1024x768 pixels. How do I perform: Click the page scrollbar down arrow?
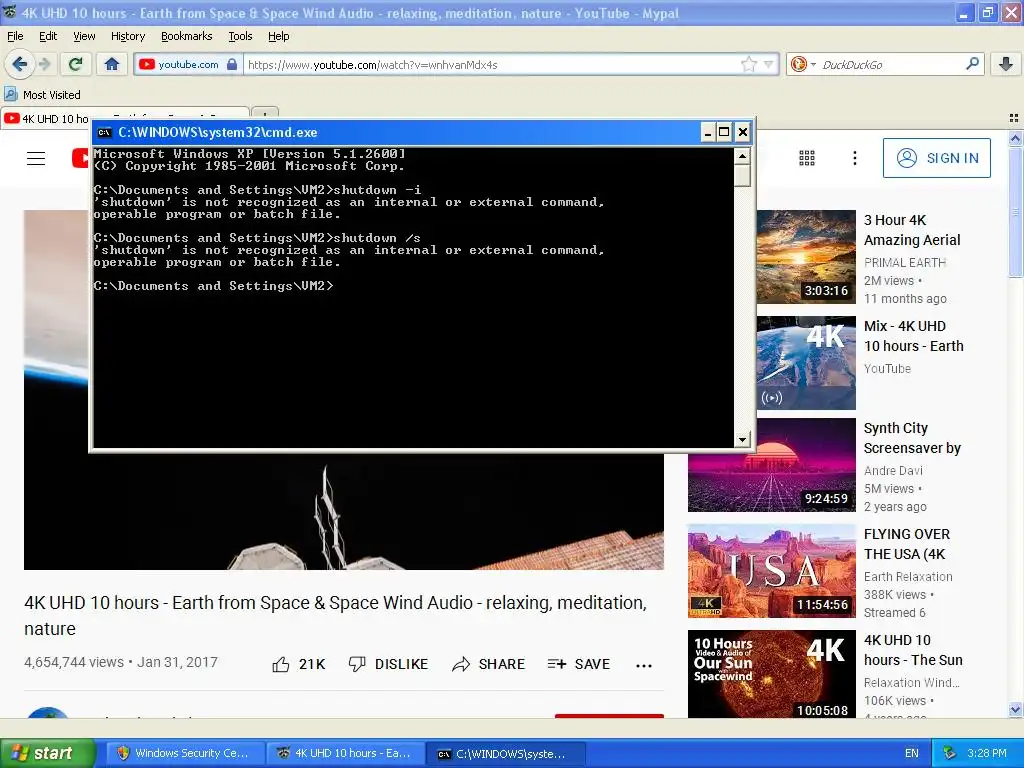pos(1015,710)
